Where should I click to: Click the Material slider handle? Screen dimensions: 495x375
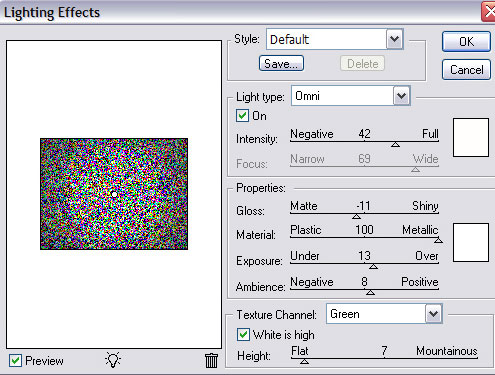pos(438,240)
